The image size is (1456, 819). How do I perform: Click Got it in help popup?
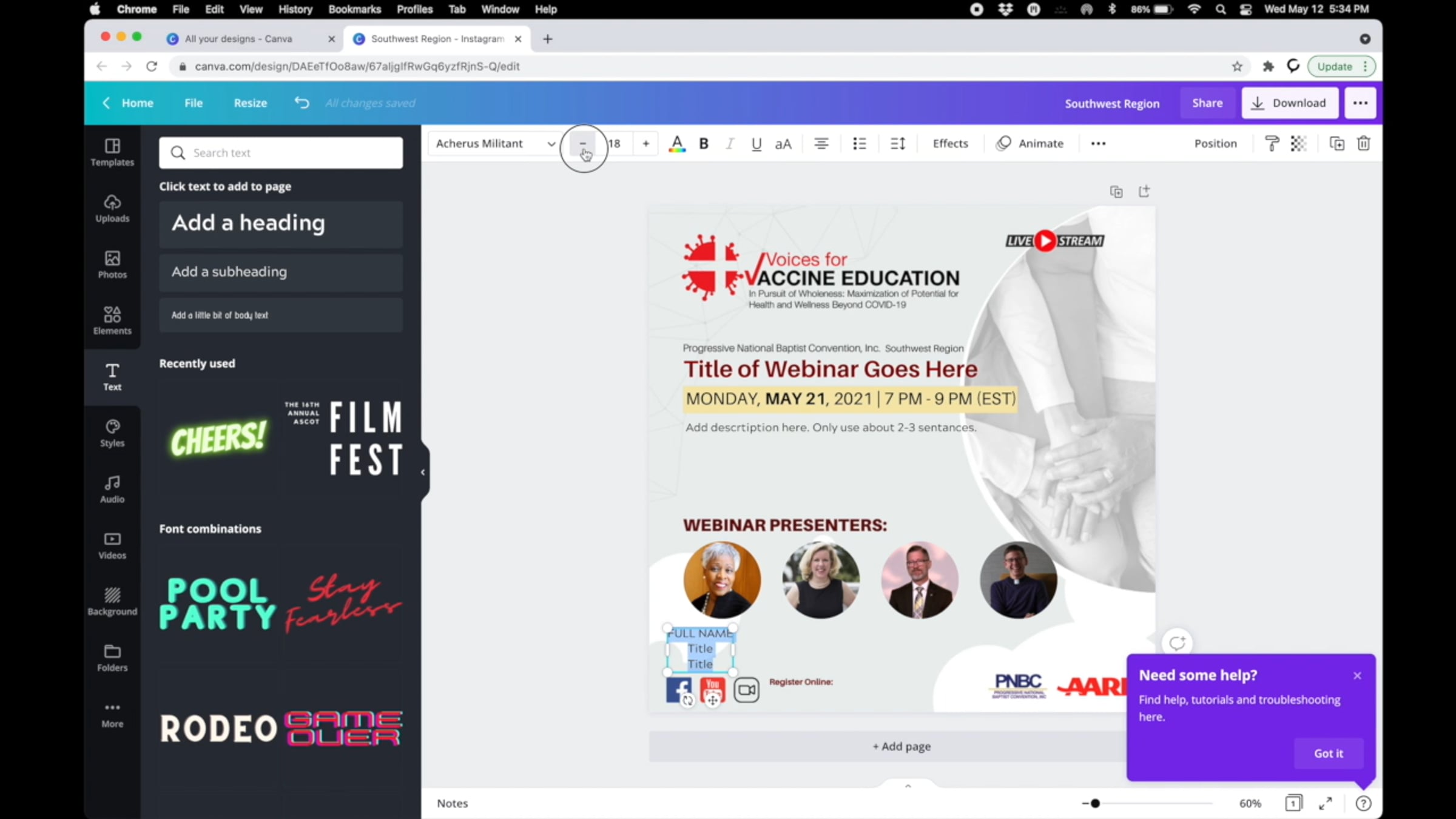1328,753
